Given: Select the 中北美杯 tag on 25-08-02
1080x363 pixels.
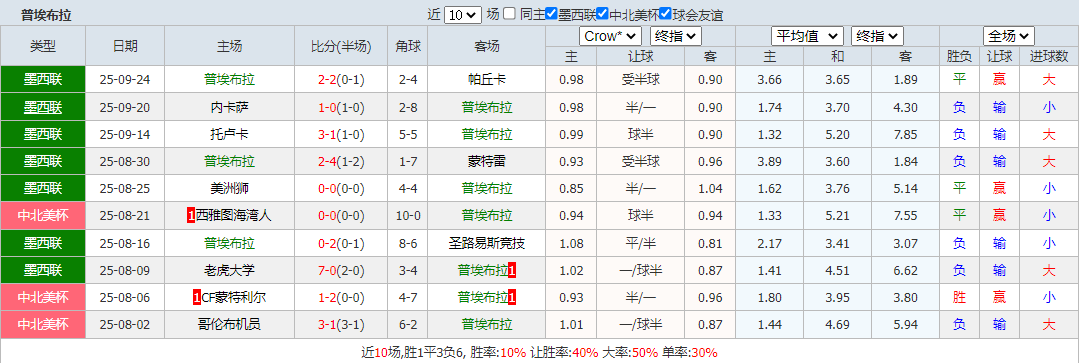Looking at the screenshot, I should pos(43,324).
